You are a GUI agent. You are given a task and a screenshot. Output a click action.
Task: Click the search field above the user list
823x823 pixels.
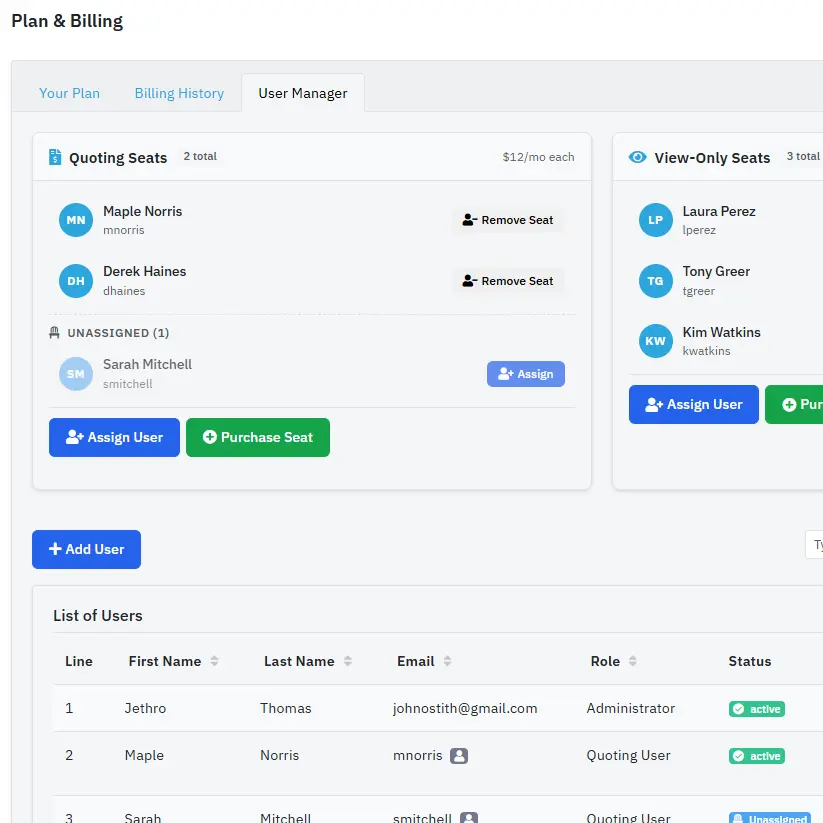pyautogui.click(x=817, y=544)
